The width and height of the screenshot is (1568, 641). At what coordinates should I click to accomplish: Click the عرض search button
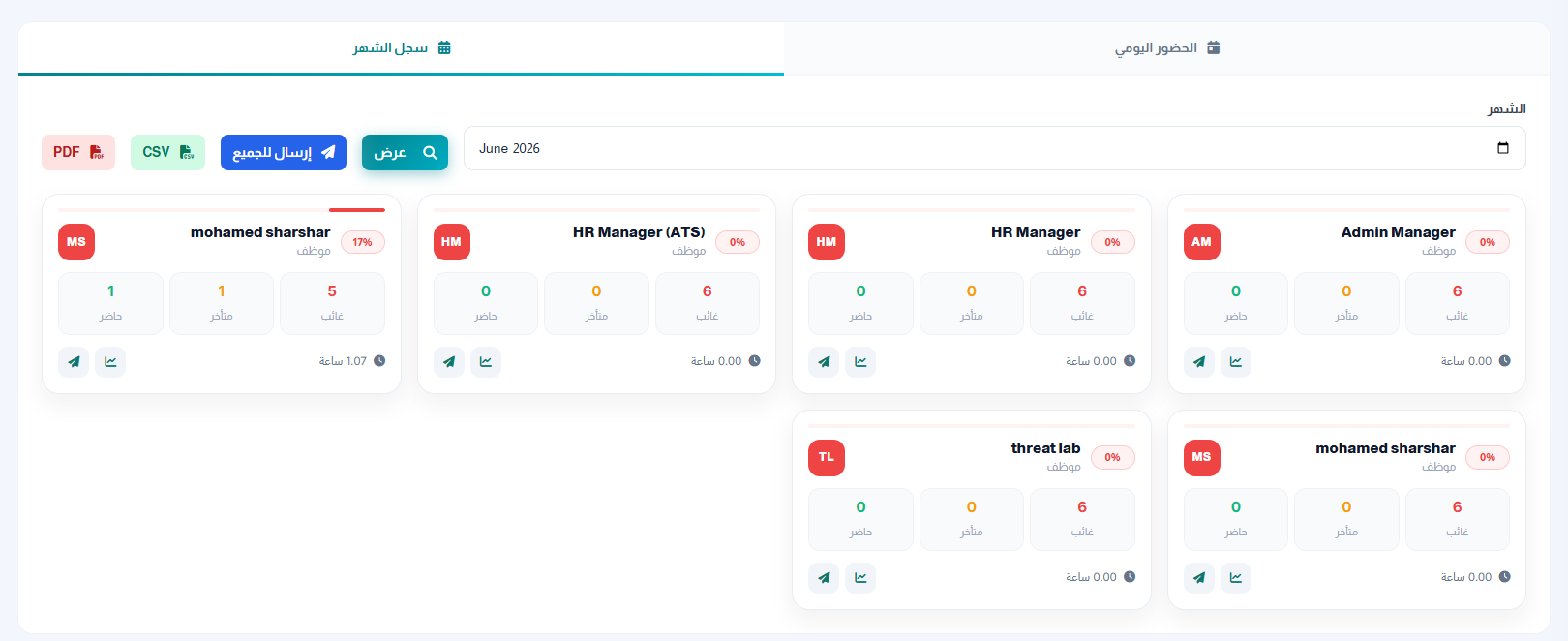click(x=405, y=152)
